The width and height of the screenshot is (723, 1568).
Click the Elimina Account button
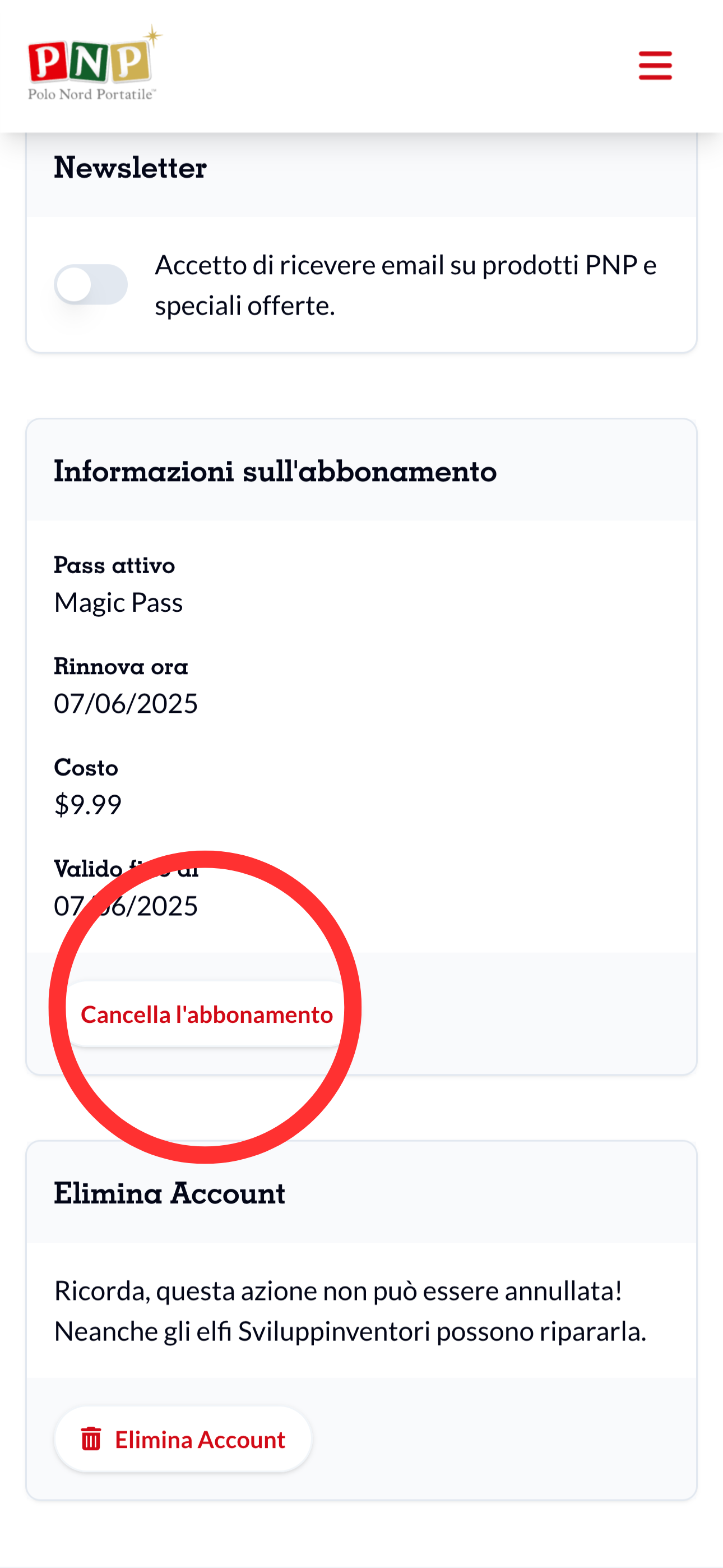tap(183, 1439)
